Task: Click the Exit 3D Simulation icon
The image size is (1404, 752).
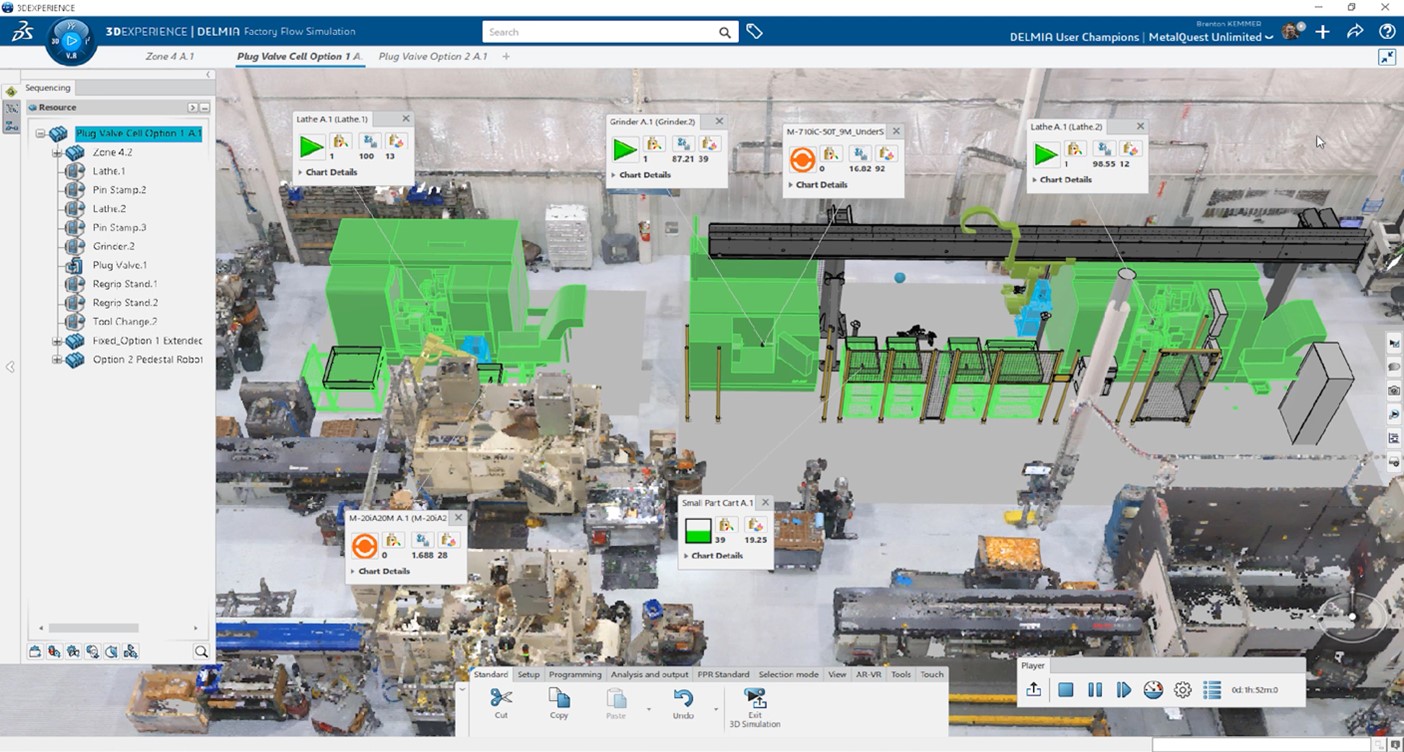Action: point(755,699)
